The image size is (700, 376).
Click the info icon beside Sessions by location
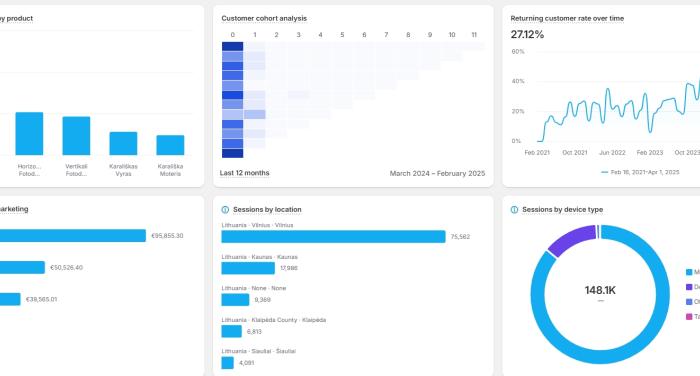[225, 209]
